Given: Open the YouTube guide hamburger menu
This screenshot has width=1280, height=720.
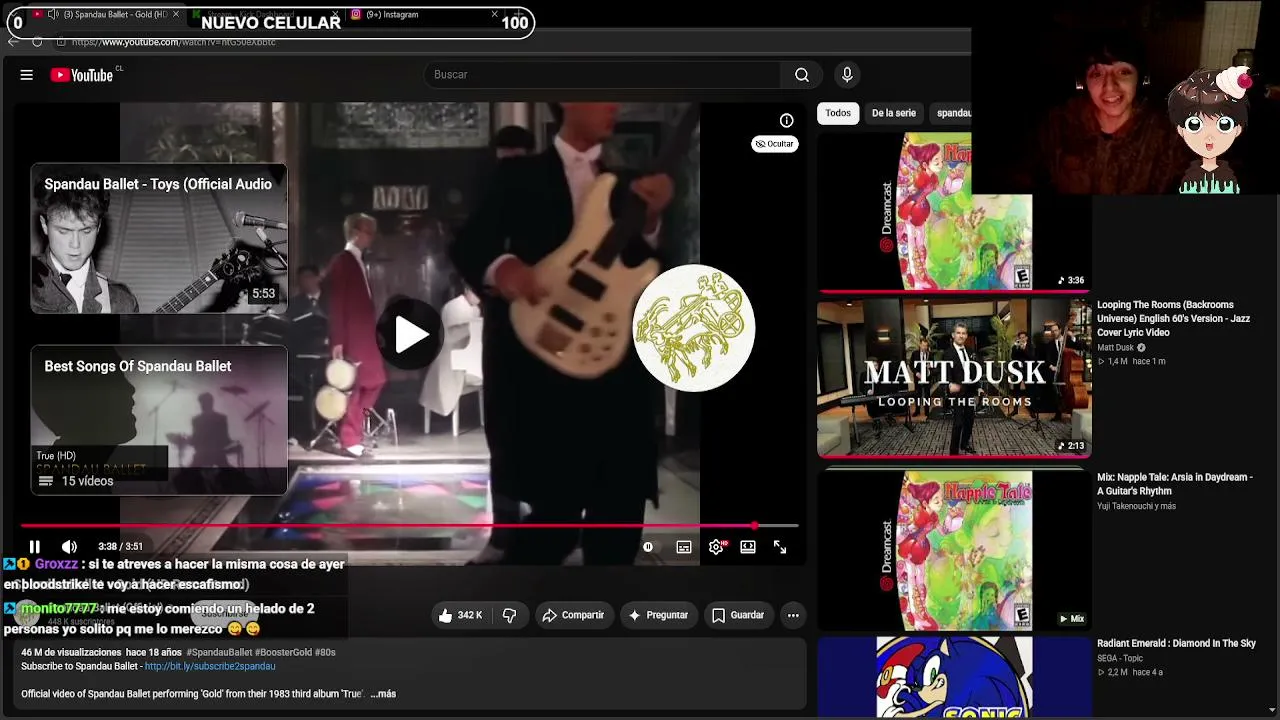Looking at the screenshot, I should 27,75.
